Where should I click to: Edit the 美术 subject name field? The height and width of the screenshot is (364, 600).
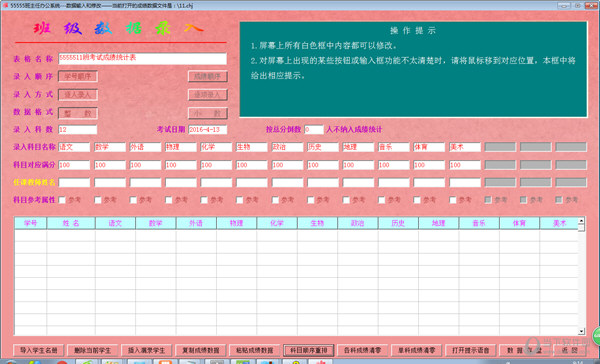click(465, 147)
